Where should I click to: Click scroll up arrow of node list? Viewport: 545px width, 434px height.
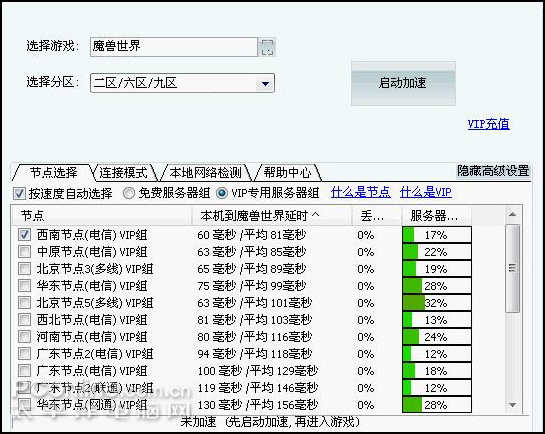pos(512,214)
